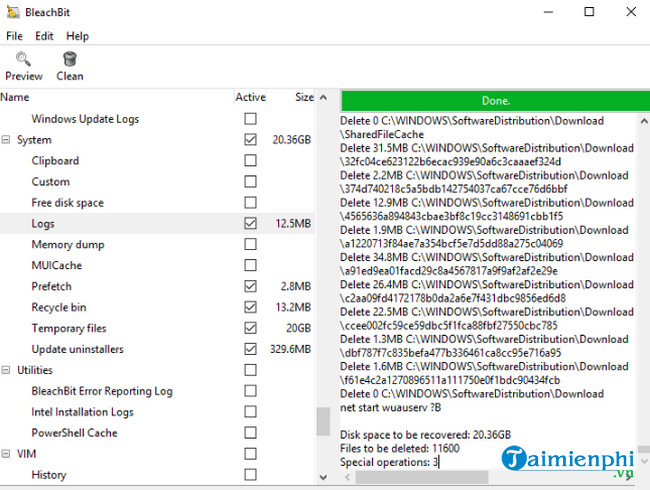The width and height of the screenshot is (650, 490).
Task: Collapse the VIM category
Action: click(7, 454)
